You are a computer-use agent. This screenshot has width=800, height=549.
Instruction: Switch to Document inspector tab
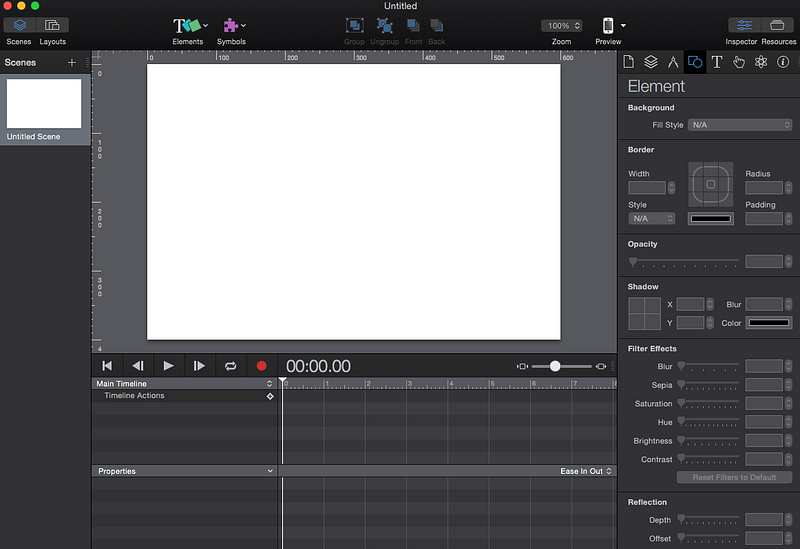click(x=629, y=62)
